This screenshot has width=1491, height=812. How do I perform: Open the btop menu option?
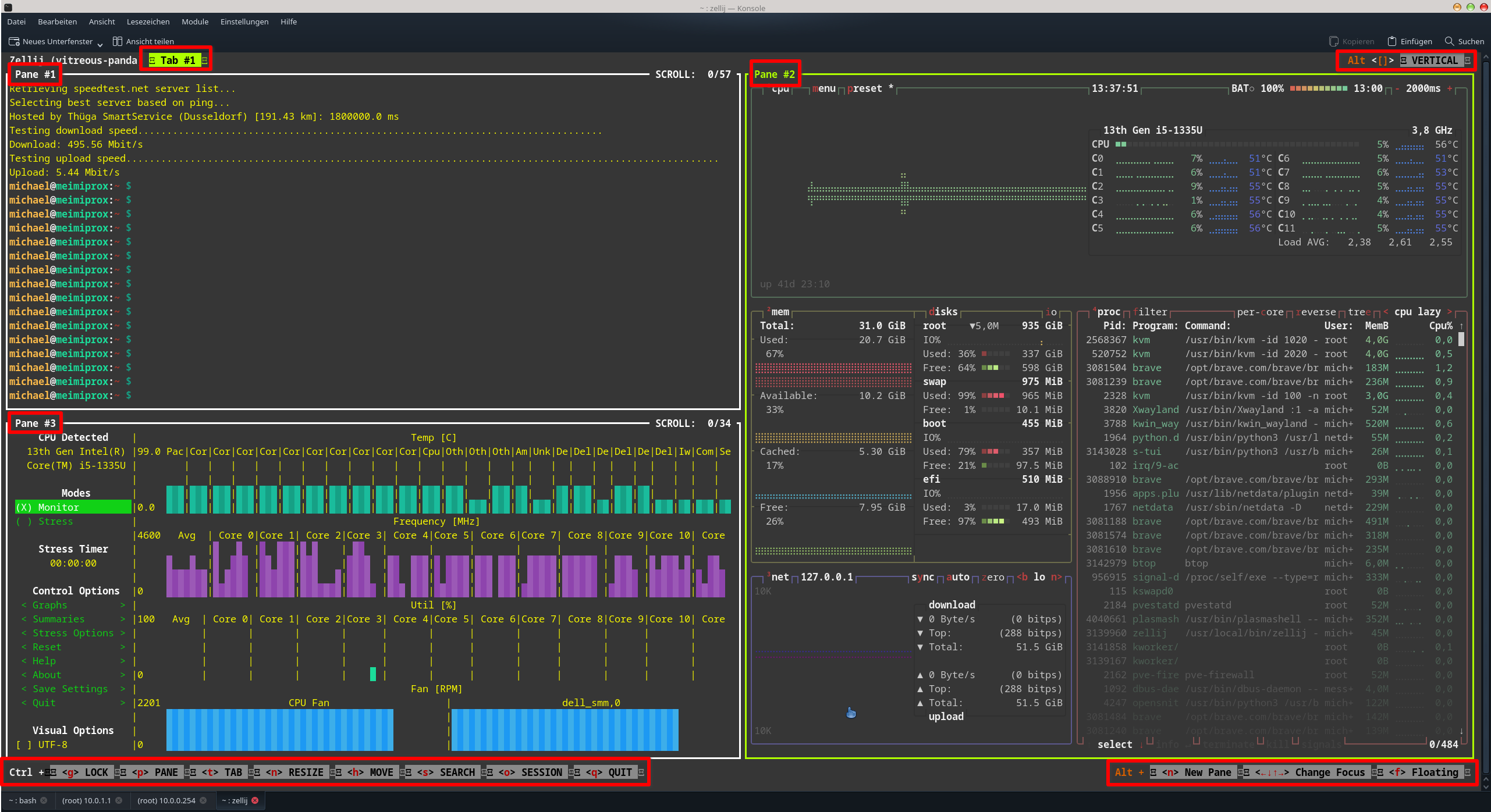(x=824, y=88)
